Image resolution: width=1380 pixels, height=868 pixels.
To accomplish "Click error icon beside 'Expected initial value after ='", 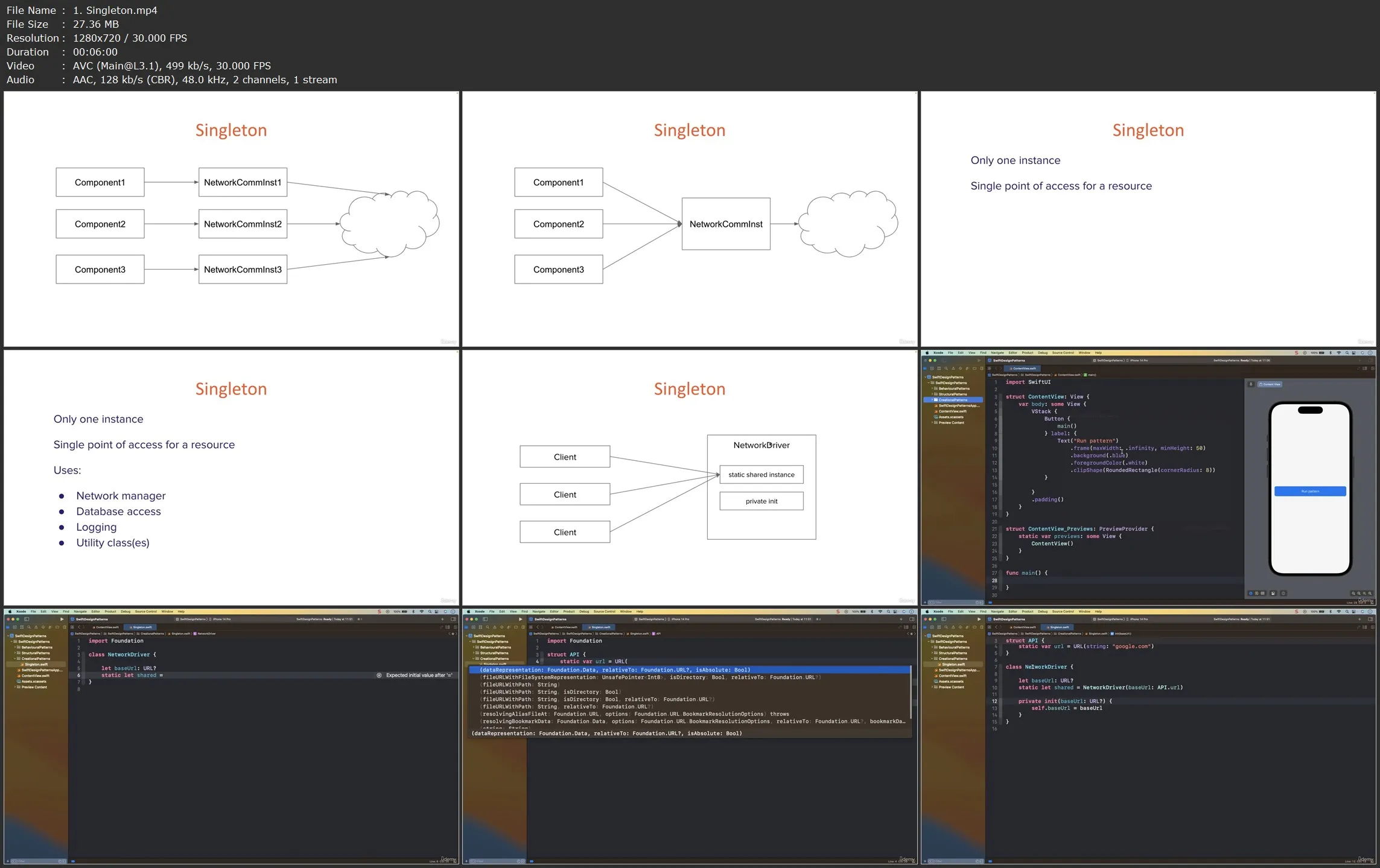I will pos(379,675).
